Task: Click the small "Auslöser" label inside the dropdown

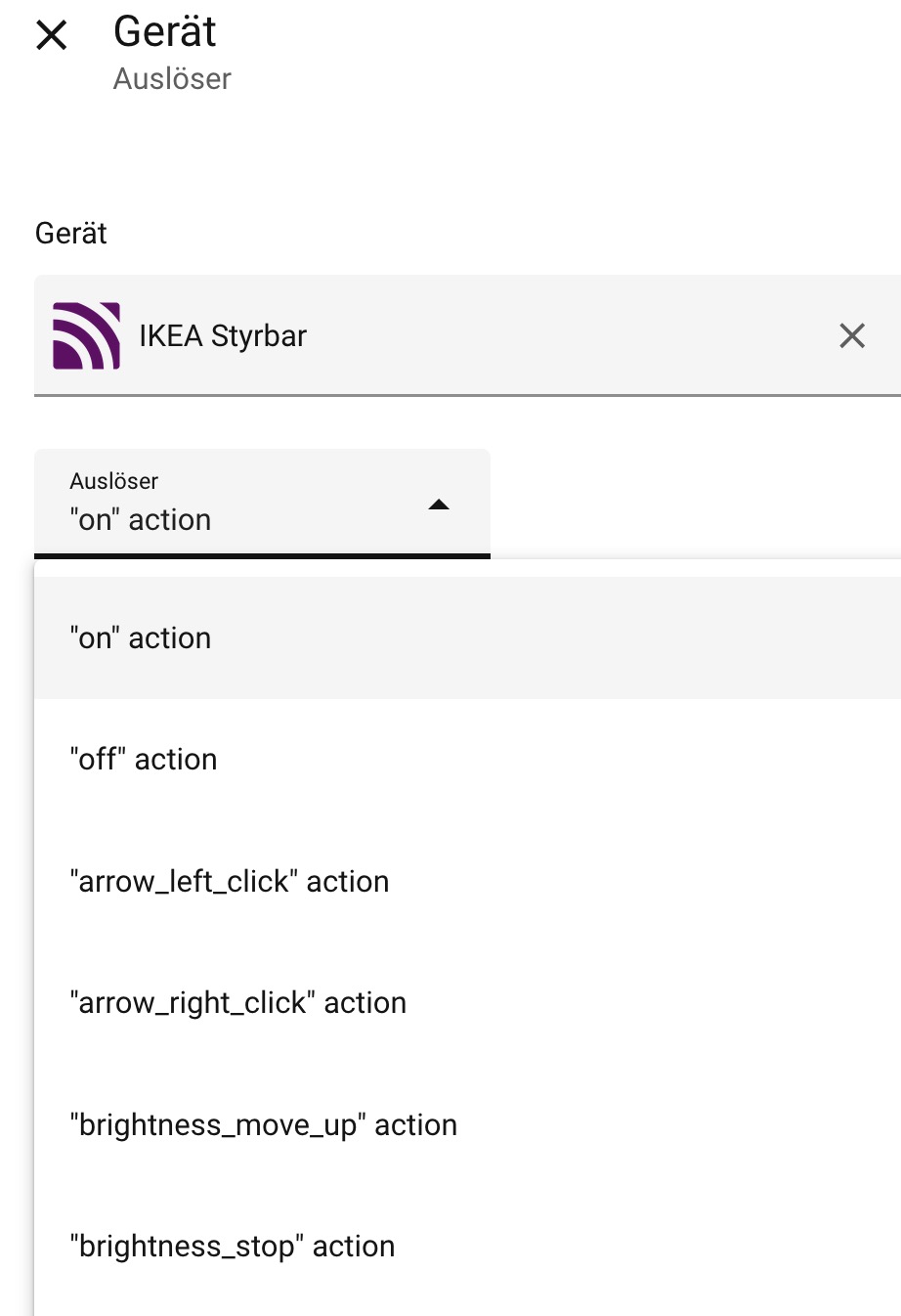Action: [113, 481]
